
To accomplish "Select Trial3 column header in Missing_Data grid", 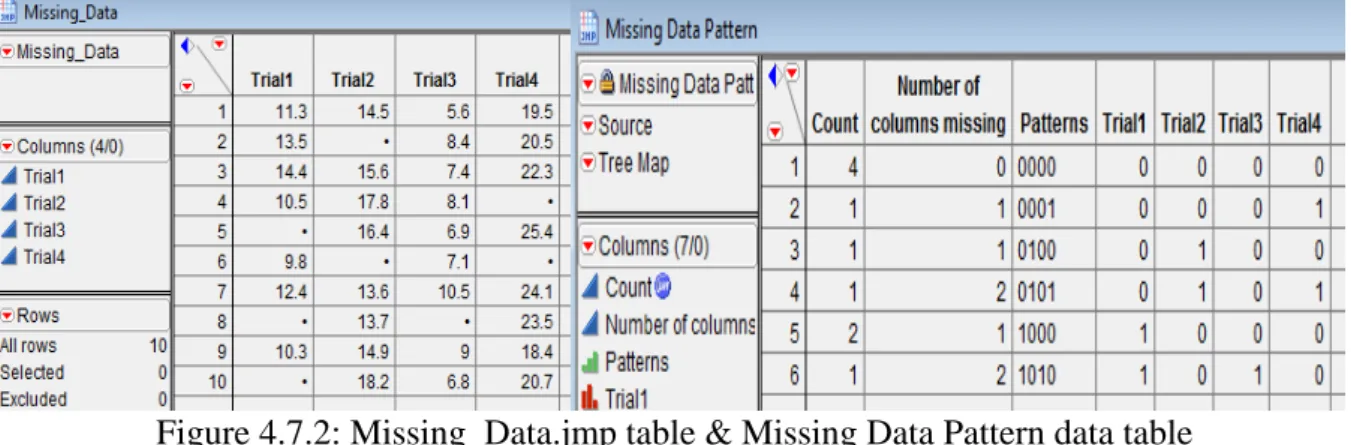I will tap(435, 80).
